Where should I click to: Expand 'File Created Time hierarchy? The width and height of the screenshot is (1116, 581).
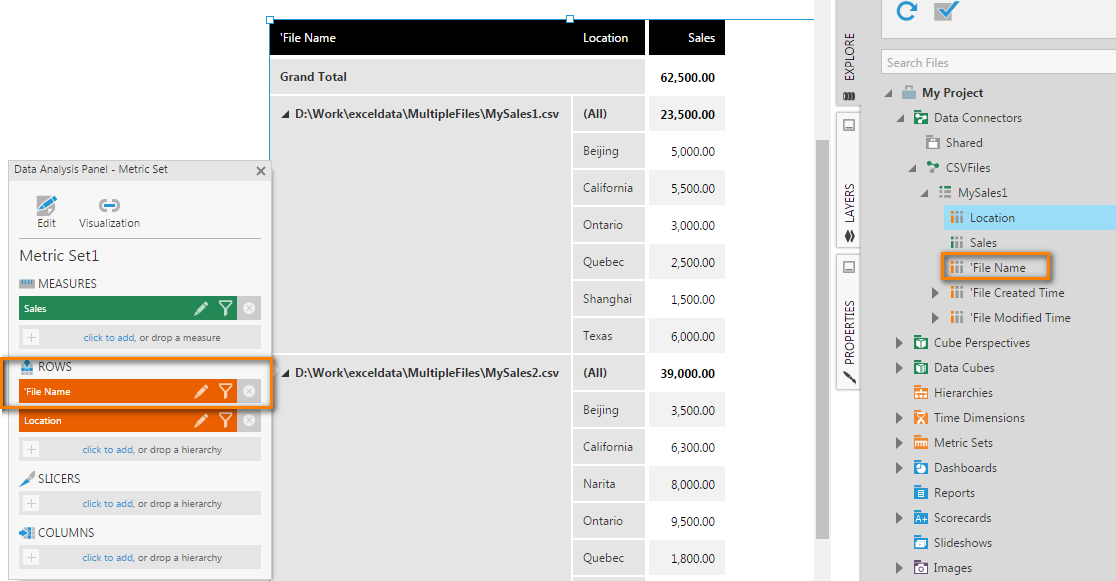935,293
